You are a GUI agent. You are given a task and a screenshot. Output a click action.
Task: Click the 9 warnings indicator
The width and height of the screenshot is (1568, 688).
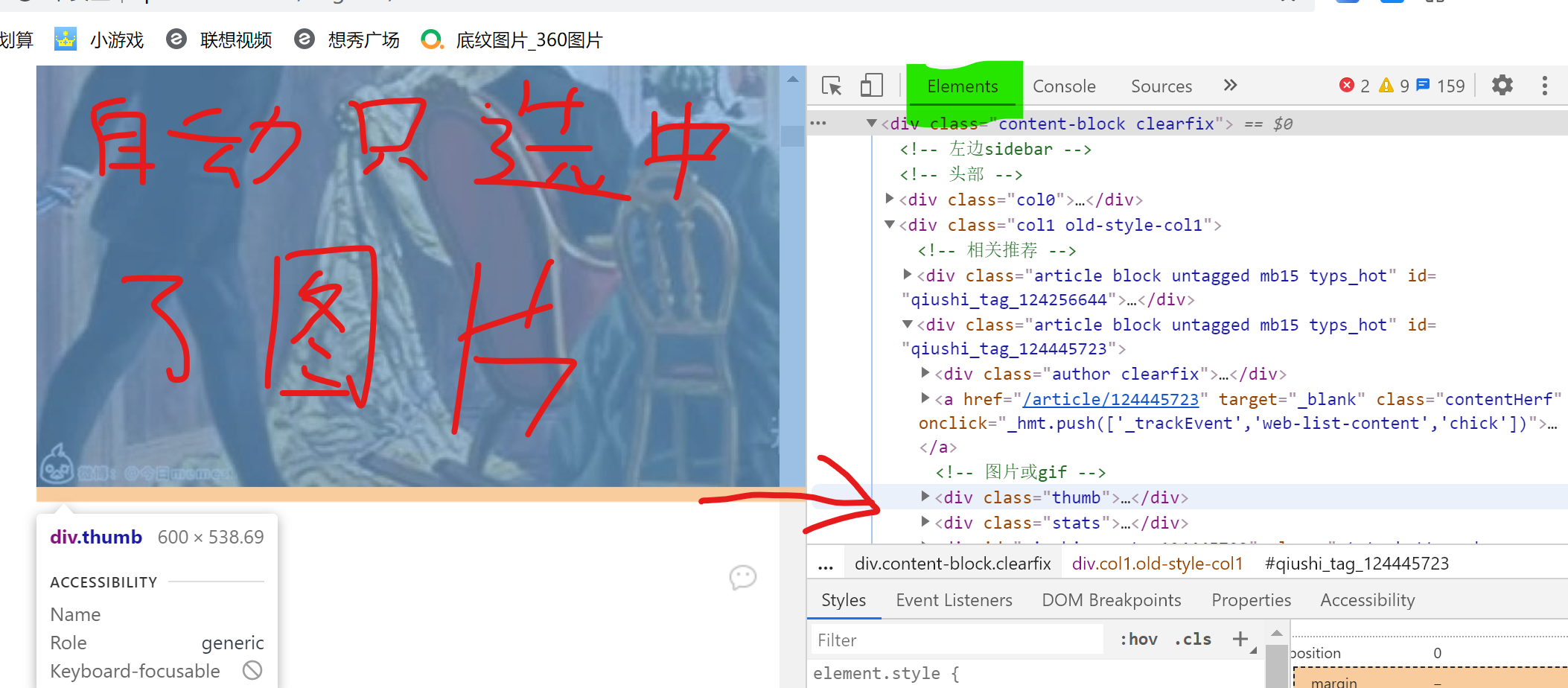point(1394,85)
